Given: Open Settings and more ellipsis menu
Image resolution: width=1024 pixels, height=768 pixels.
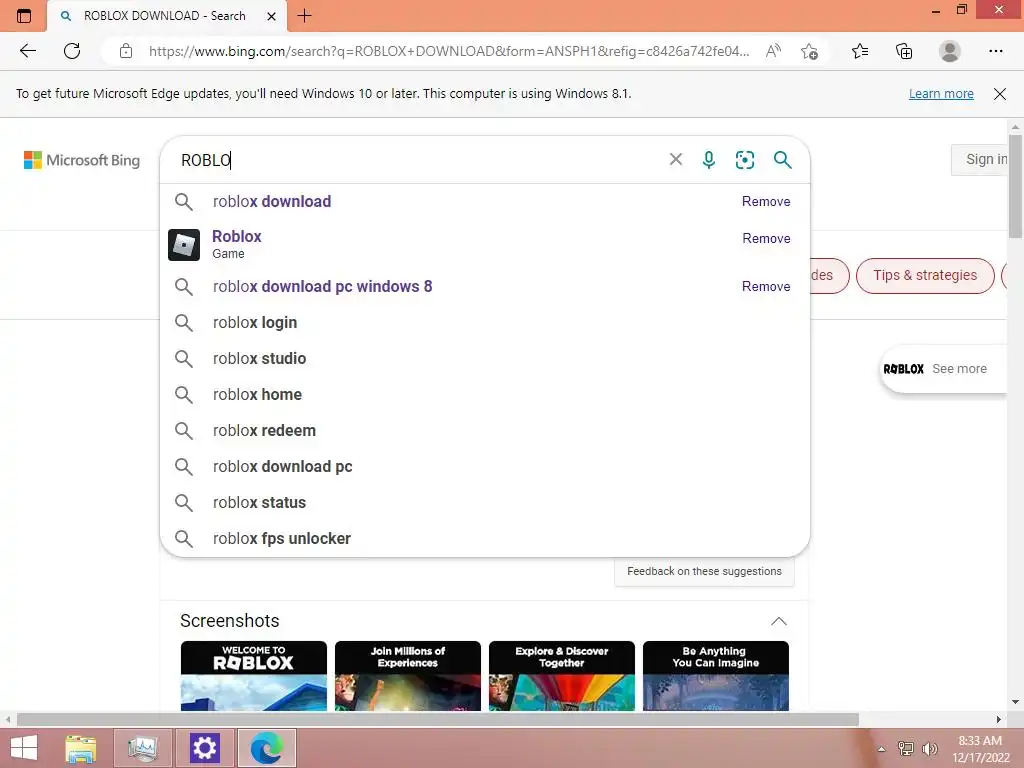Looking at the screenshot, I should [x=995, y=51].
